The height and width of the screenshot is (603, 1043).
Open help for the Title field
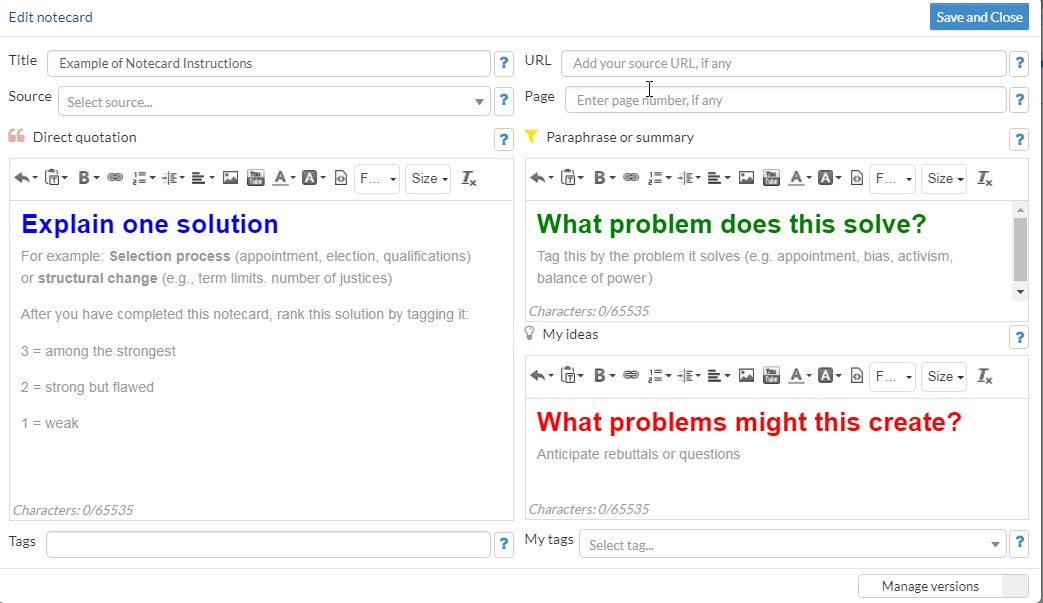tap(503, 63)
